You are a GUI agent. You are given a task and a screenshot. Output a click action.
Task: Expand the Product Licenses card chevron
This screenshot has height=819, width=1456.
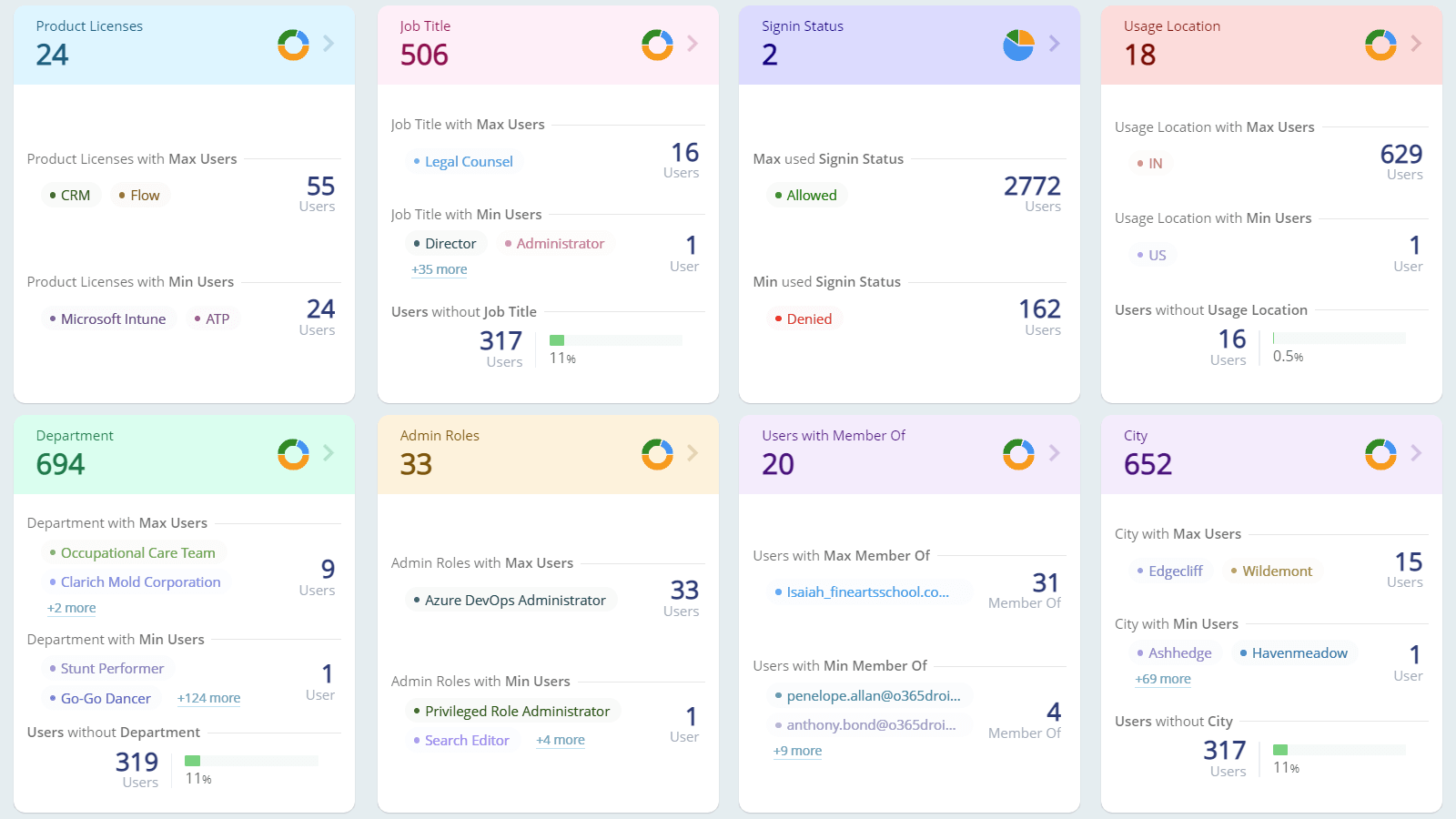[329, 44]
